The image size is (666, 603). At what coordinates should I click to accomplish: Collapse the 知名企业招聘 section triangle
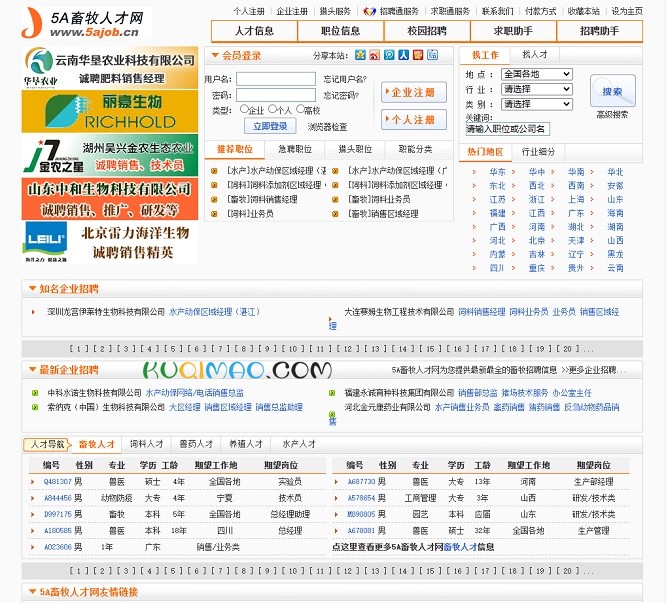[x=32, y=289]
